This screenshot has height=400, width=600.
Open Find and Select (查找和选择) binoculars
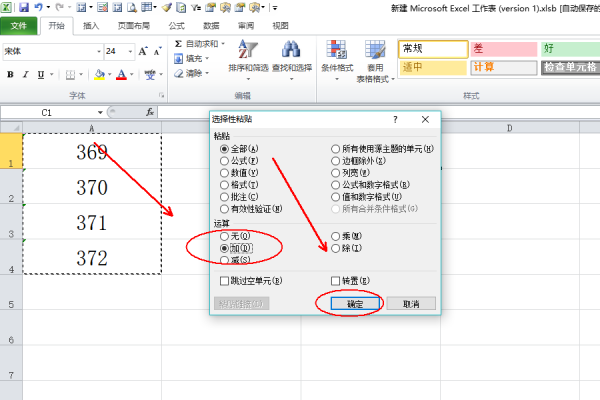(x=292, y=60)
